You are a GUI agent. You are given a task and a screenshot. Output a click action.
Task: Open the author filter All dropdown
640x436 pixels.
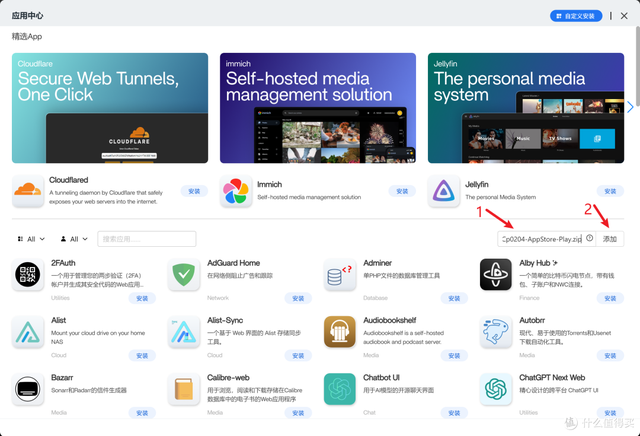coord(74,239)
